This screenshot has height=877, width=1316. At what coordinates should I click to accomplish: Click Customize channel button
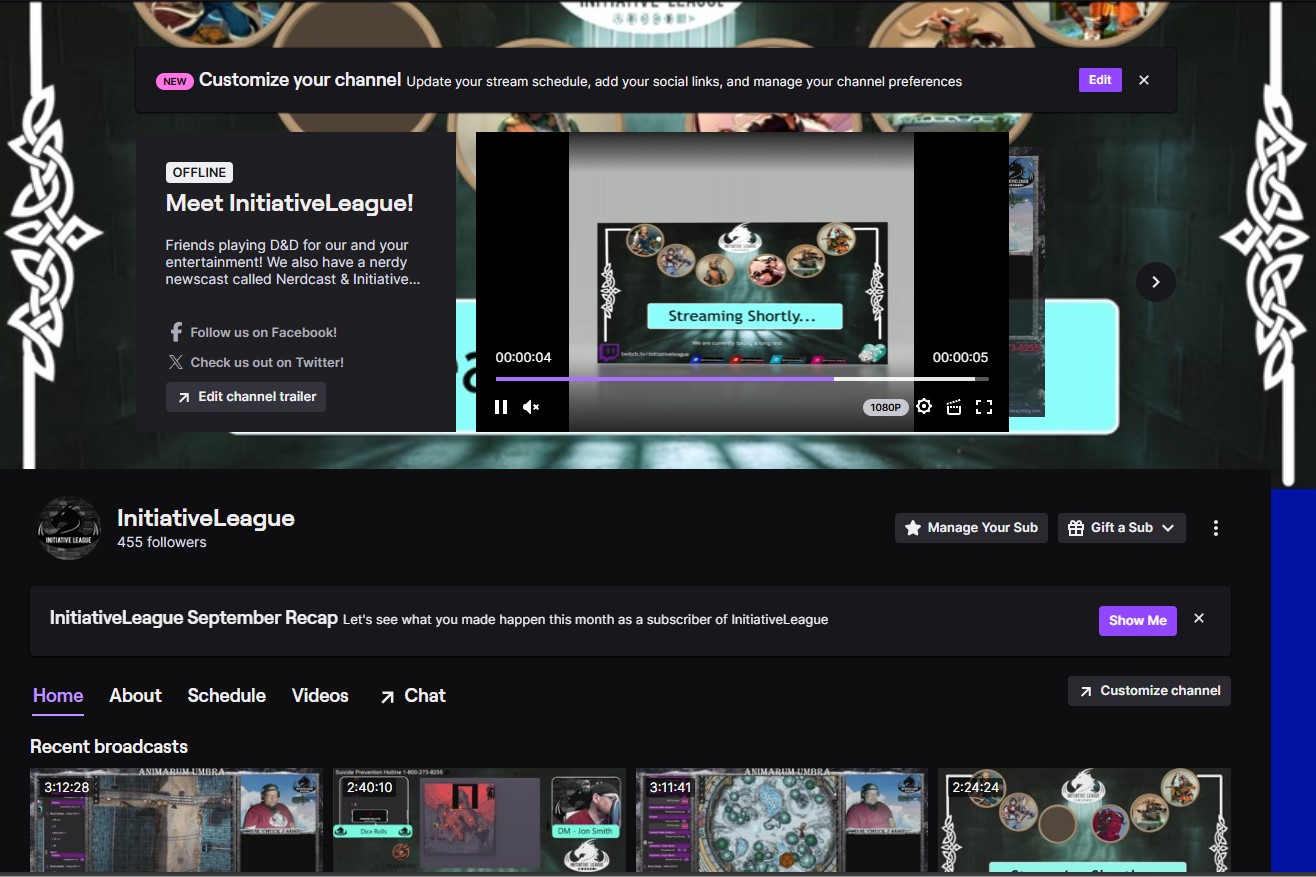tap(1149, 691)
